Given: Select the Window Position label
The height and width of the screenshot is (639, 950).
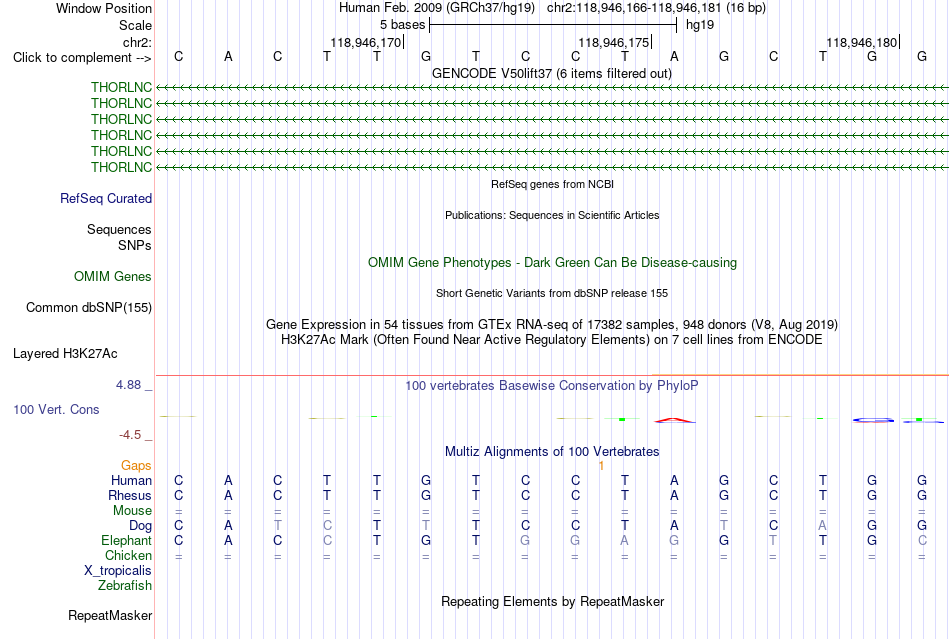Looking at the screenshot, I should click(x=104, y=8).
